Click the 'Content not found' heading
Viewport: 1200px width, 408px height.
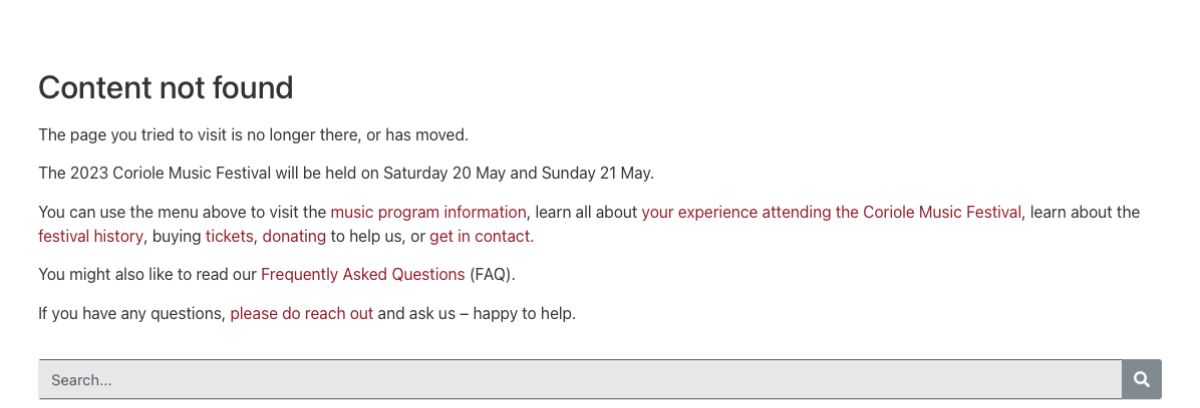tap(166, 88)
